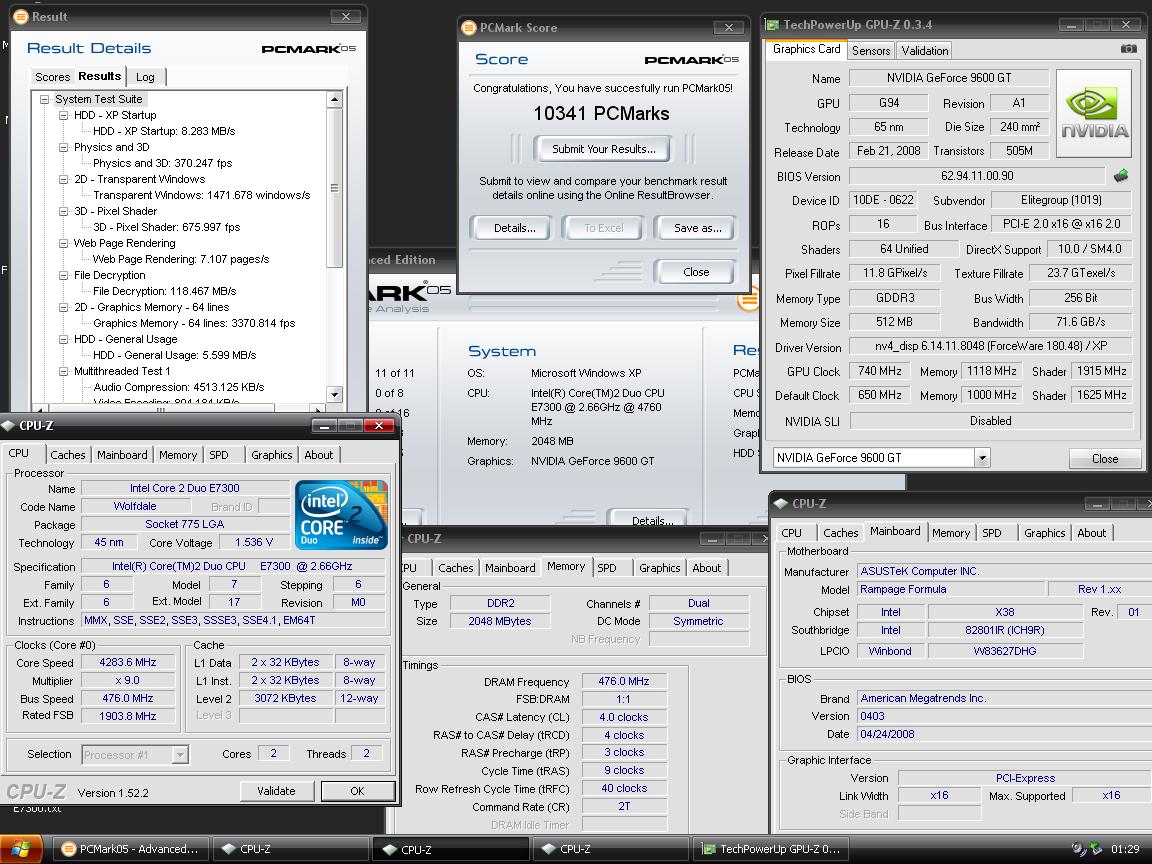The height and width of the screenshot is (864, 1152).
Task: Collapse the HDD - General Usage node
Action: [63, 339]
